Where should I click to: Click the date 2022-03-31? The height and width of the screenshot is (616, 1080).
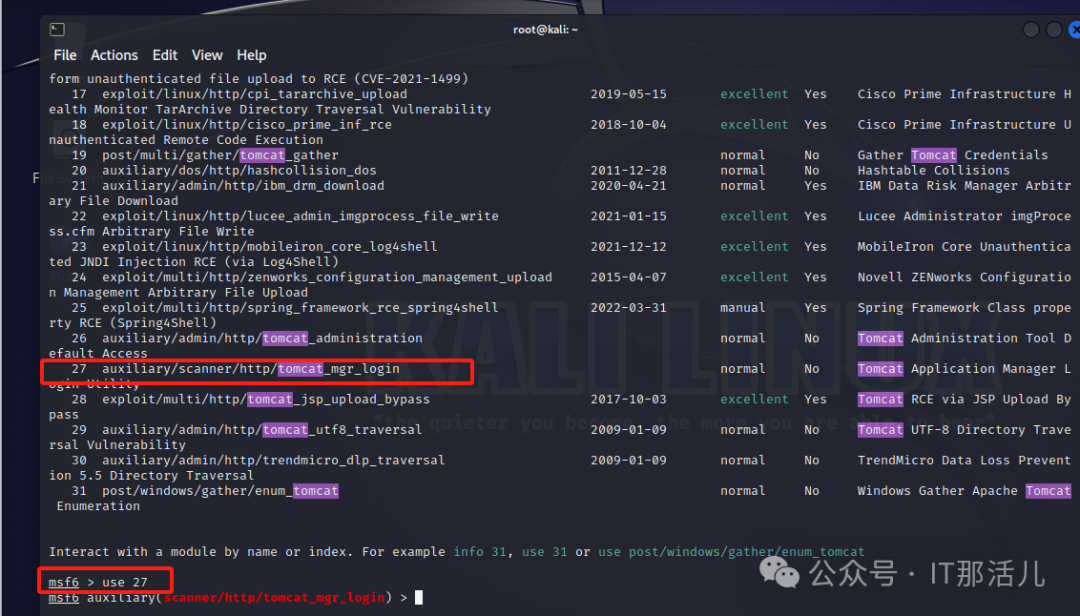coord(628,307)
